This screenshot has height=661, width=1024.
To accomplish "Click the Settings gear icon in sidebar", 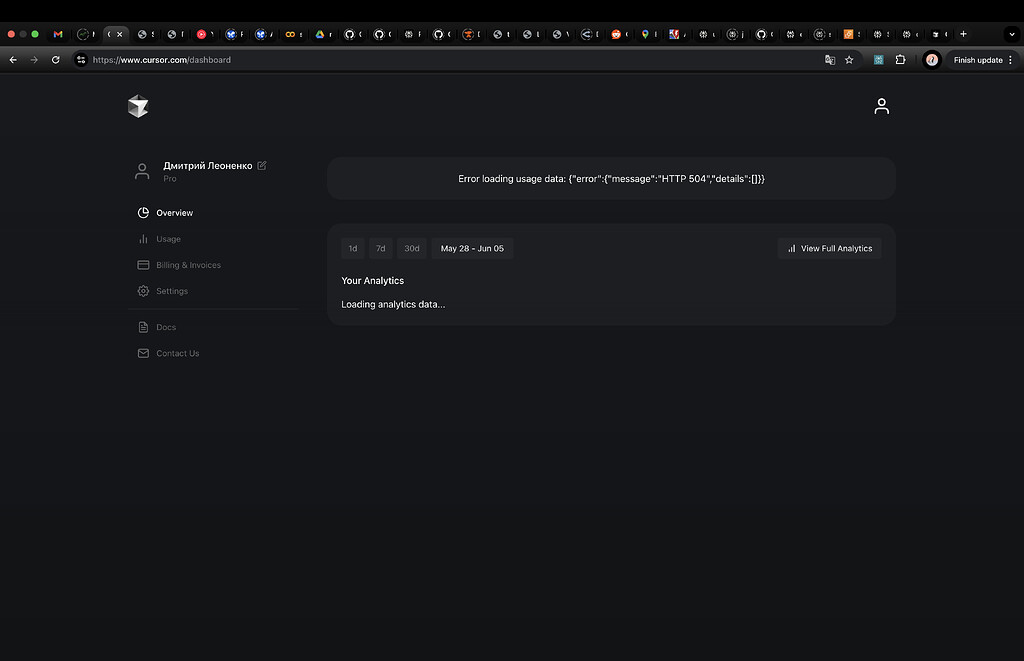I will [143, 291].
